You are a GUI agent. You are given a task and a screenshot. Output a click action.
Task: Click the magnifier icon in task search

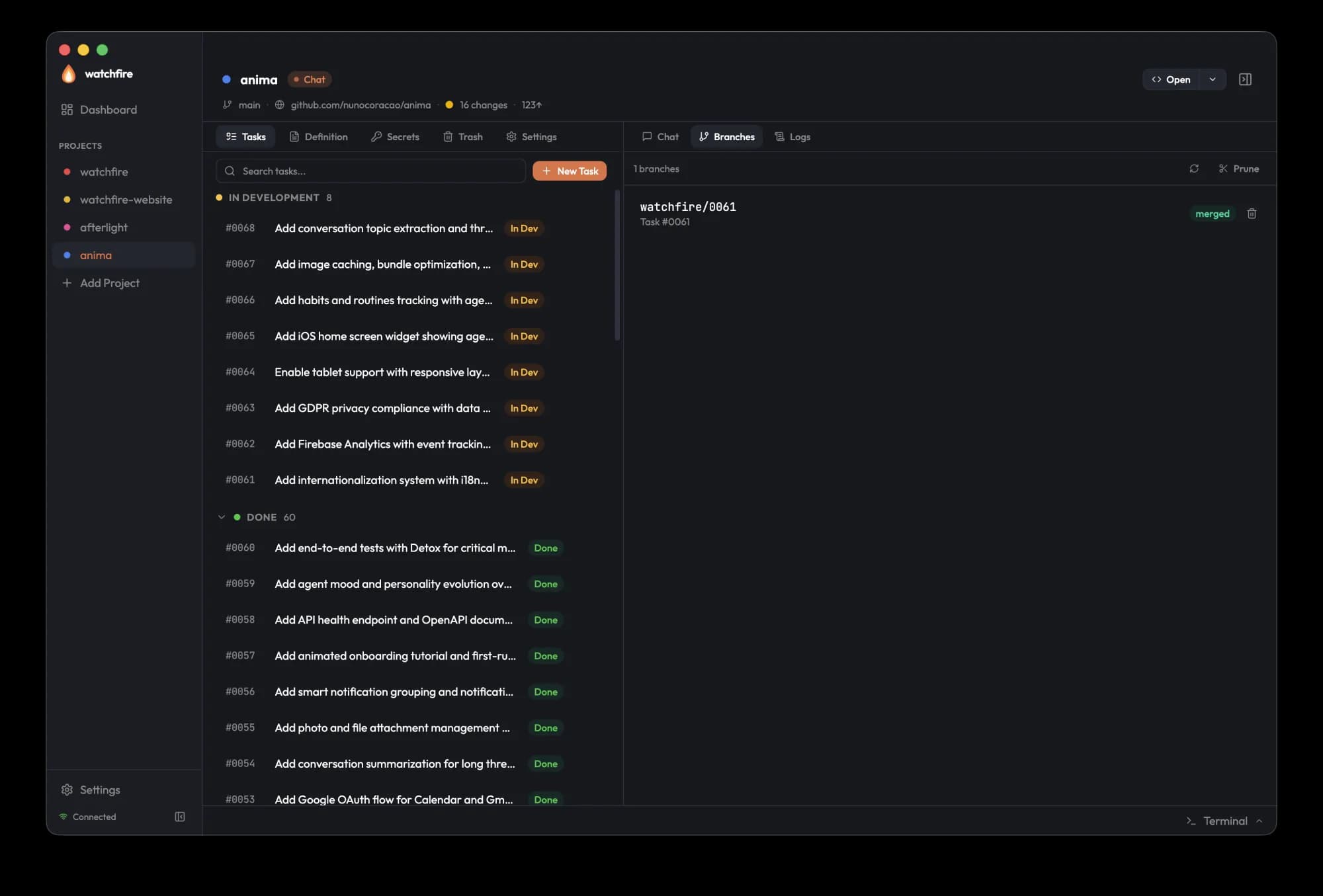(230, 171)
